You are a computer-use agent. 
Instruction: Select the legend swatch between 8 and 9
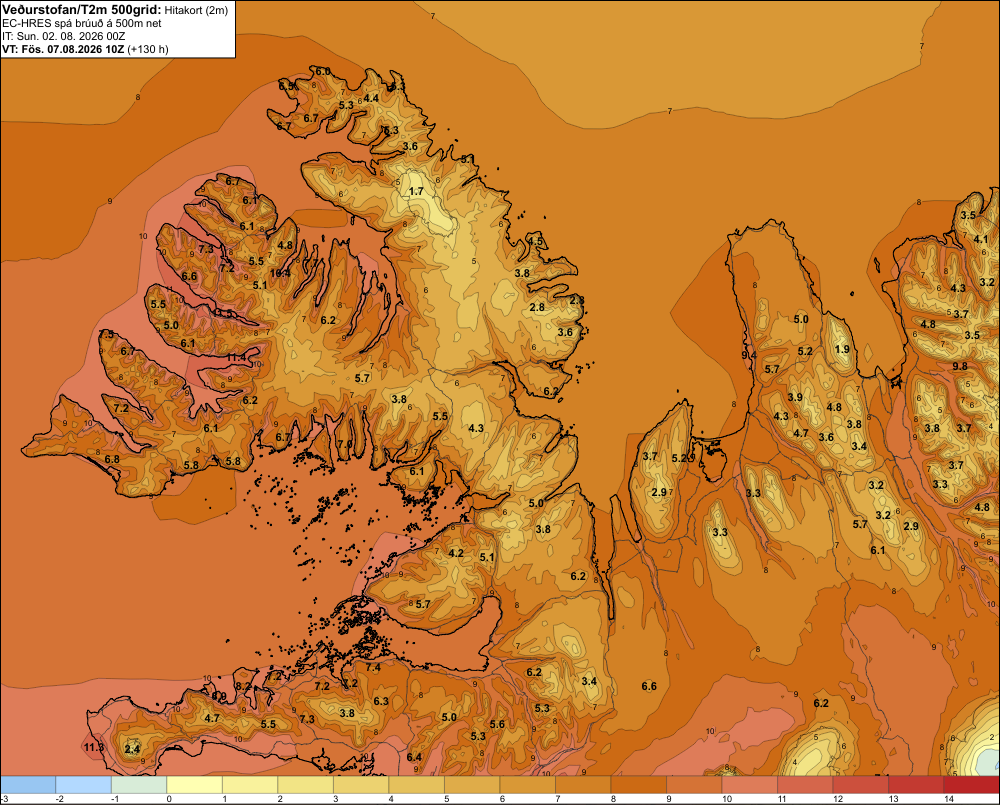(x=638, y=785)
